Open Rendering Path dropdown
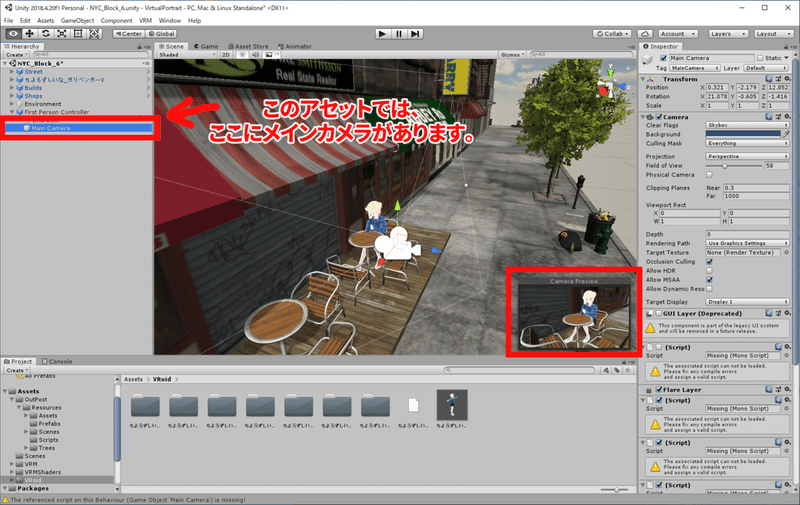This screenshot has width=800, height=505. 747,243
